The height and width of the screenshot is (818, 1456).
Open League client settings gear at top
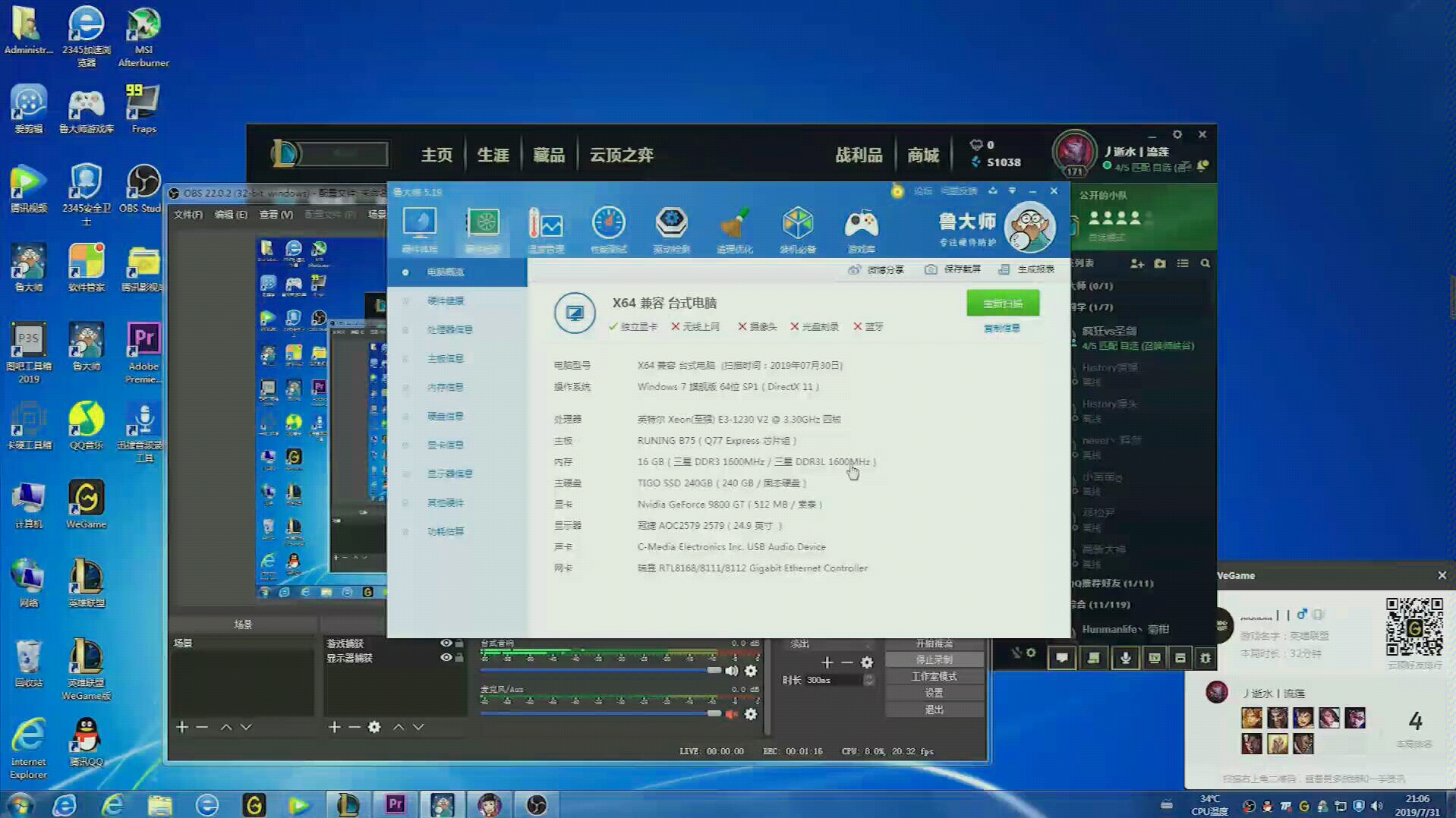pyautogui.click(x=1177, y=134)
